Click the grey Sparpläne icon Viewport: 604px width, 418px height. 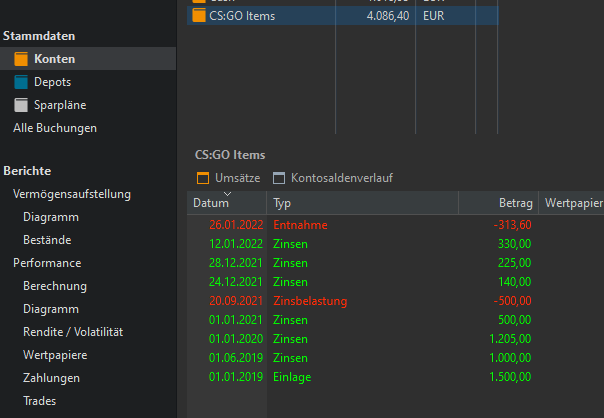(x=22, y=105)
